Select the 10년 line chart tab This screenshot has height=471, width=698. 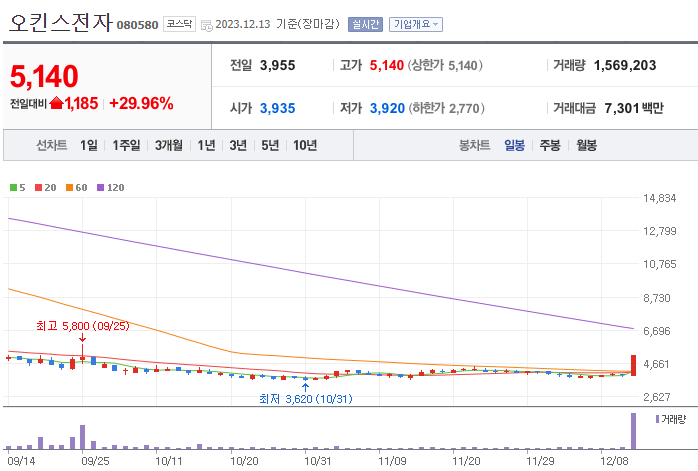pos(305,145)
